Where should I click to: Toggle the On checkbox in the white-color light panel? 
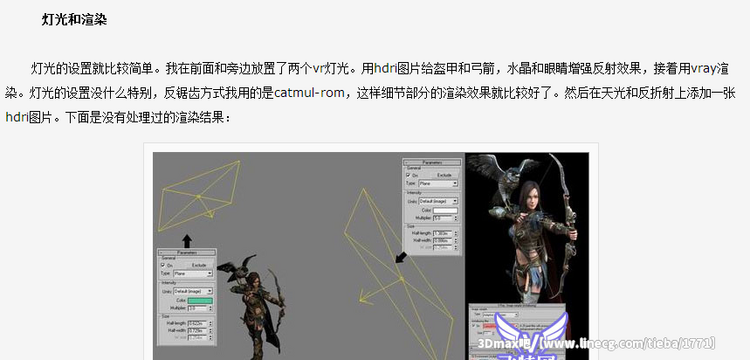408,175
